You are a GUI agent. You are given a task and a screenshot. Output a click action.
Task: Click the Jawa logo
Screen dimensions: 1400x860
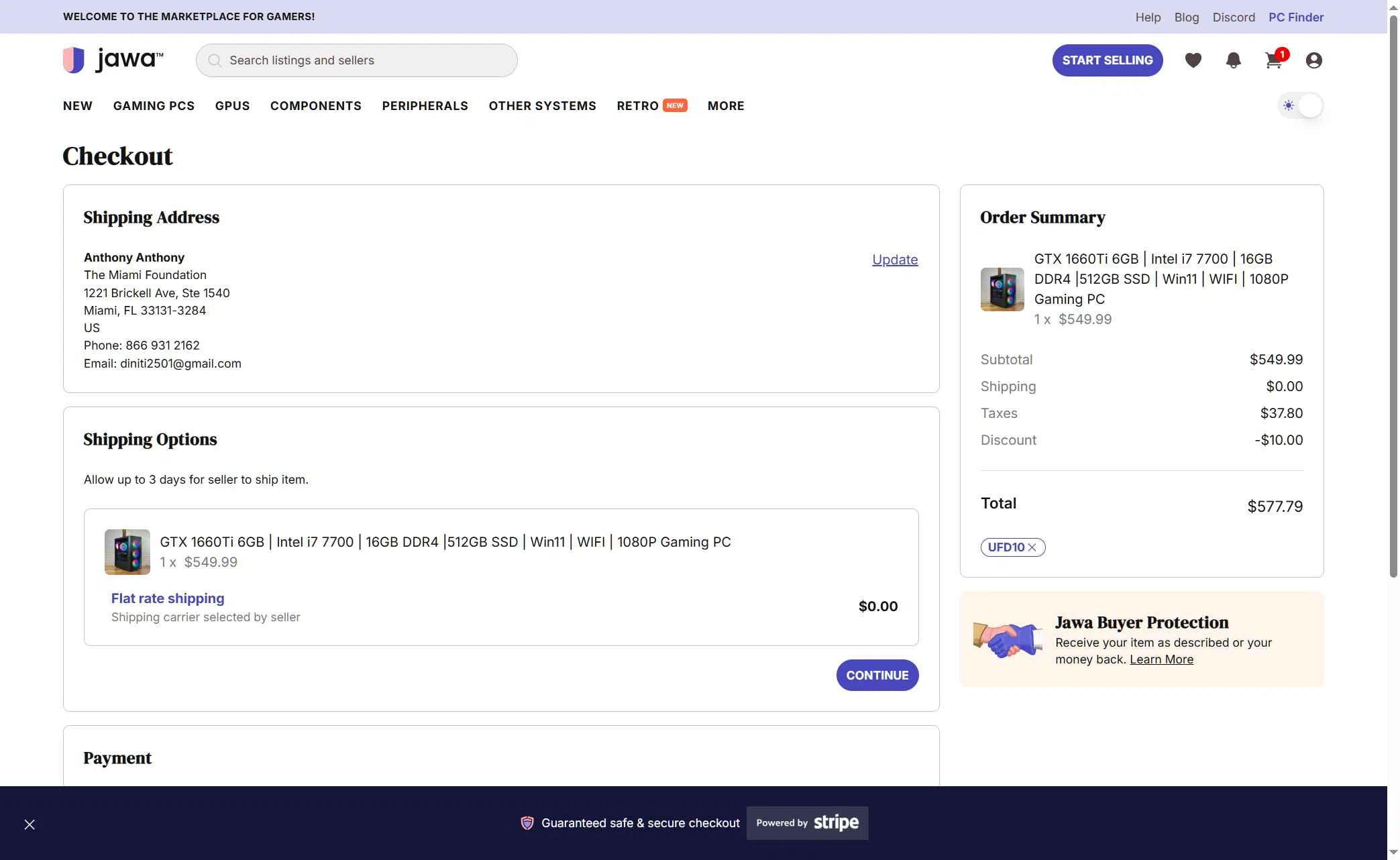pyautogui.click(x=113, y=59)
